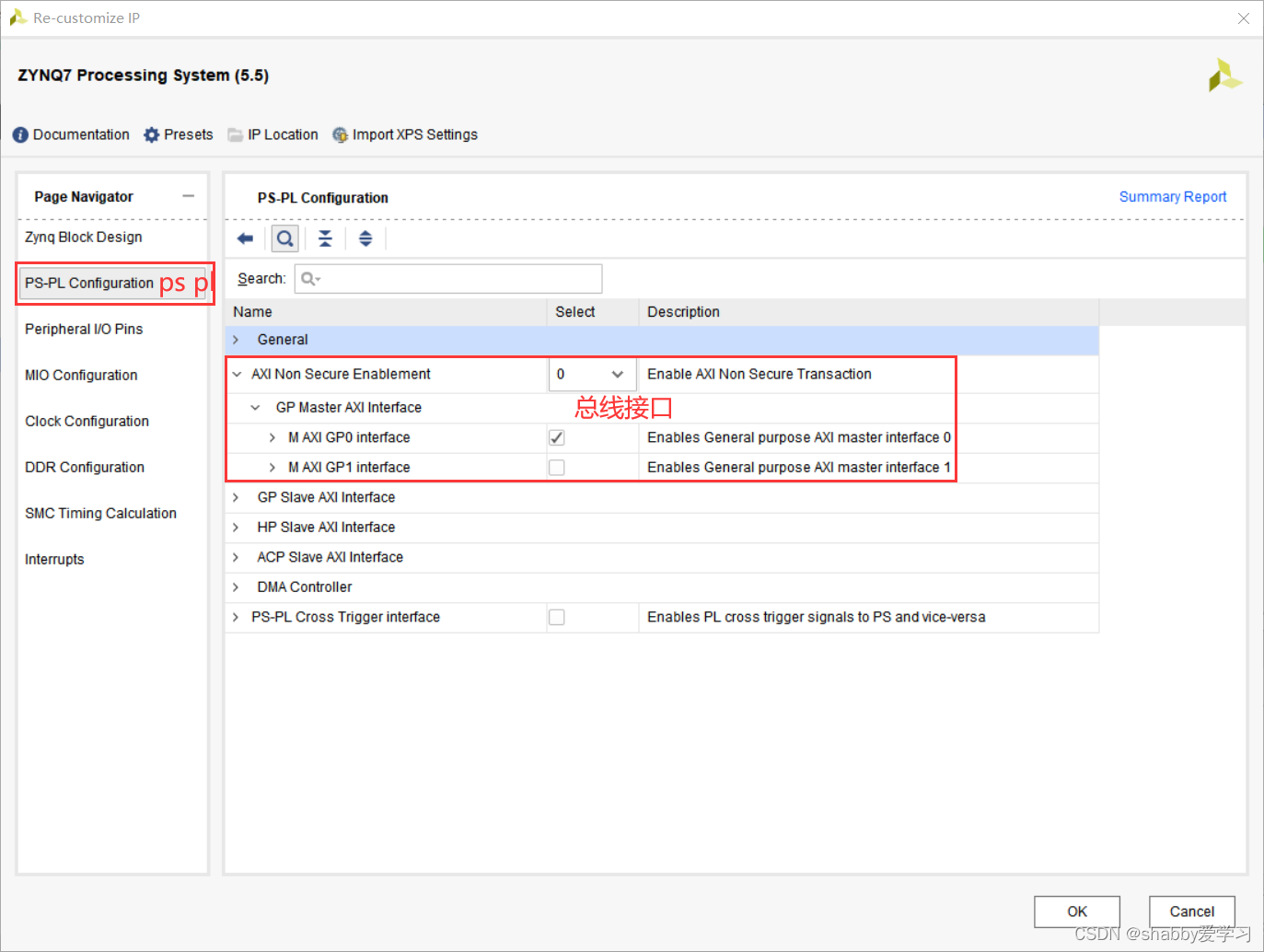Open MIO Configuration page
1264x952 pixels.
pyautogui.click(x=81, y=375)
